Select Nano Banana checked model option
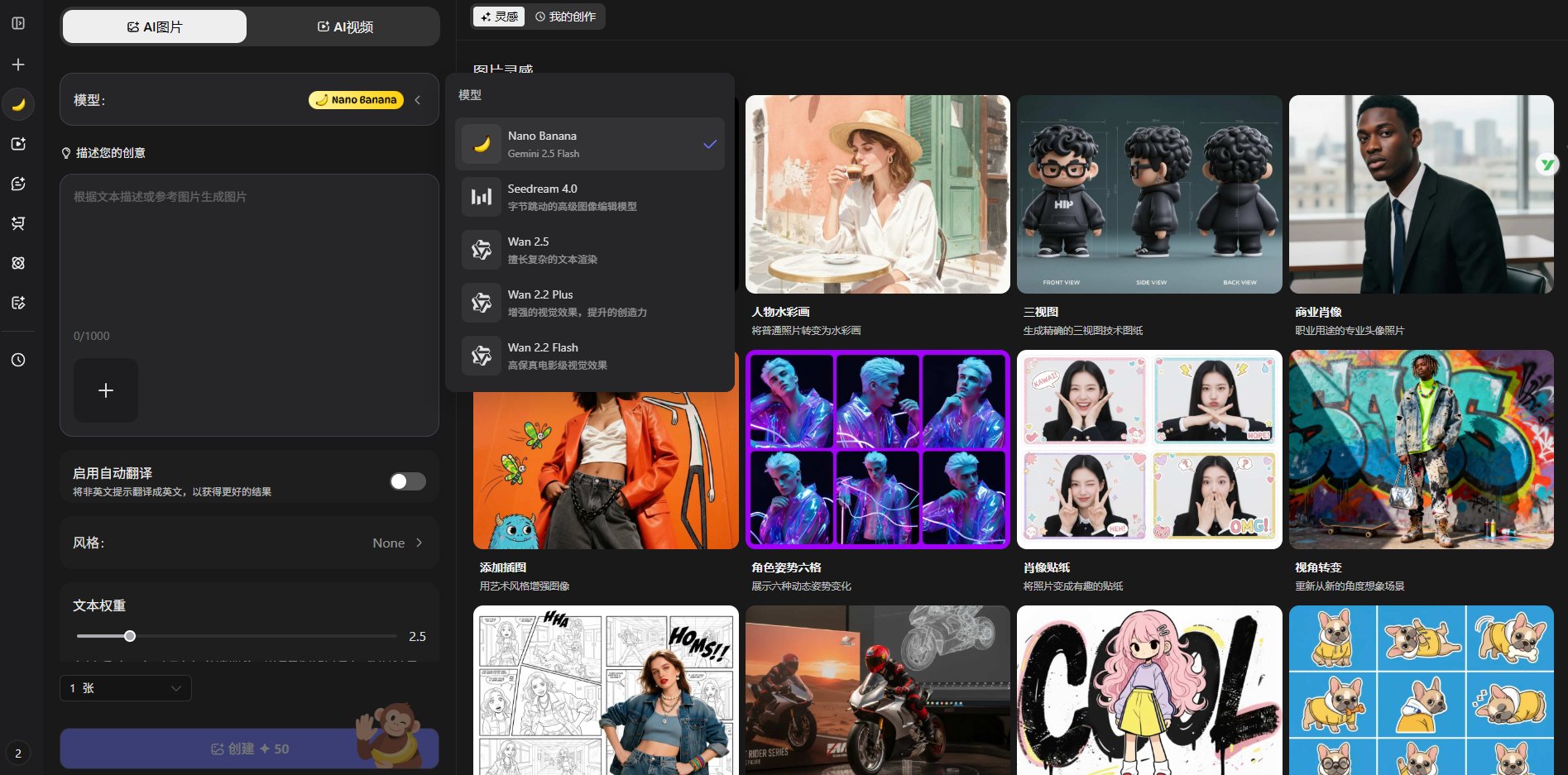The height and width of the screenshot is (775, 1568). tap(589, 144)
